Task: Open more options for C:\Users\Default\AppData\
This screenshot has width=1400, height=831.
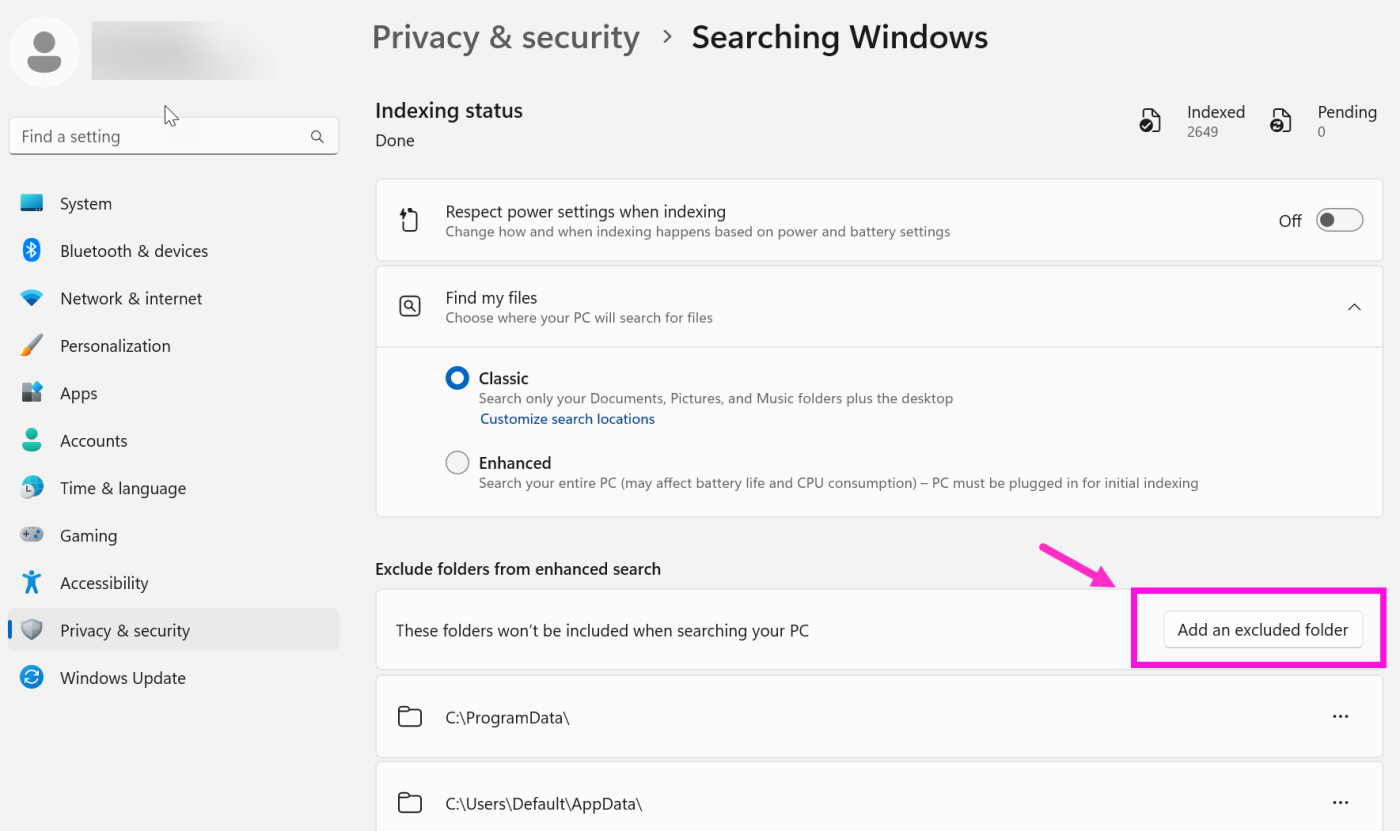Action: (1340, 802)
